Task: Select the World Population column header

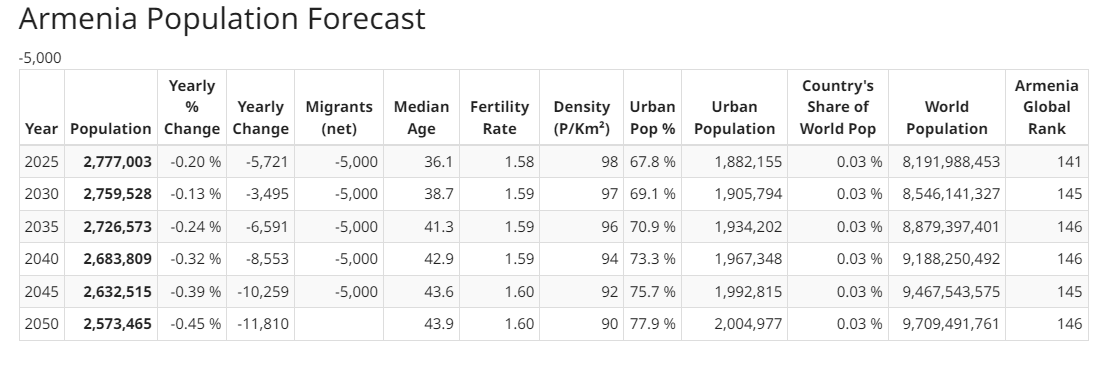Action: [x=946, y=117]
